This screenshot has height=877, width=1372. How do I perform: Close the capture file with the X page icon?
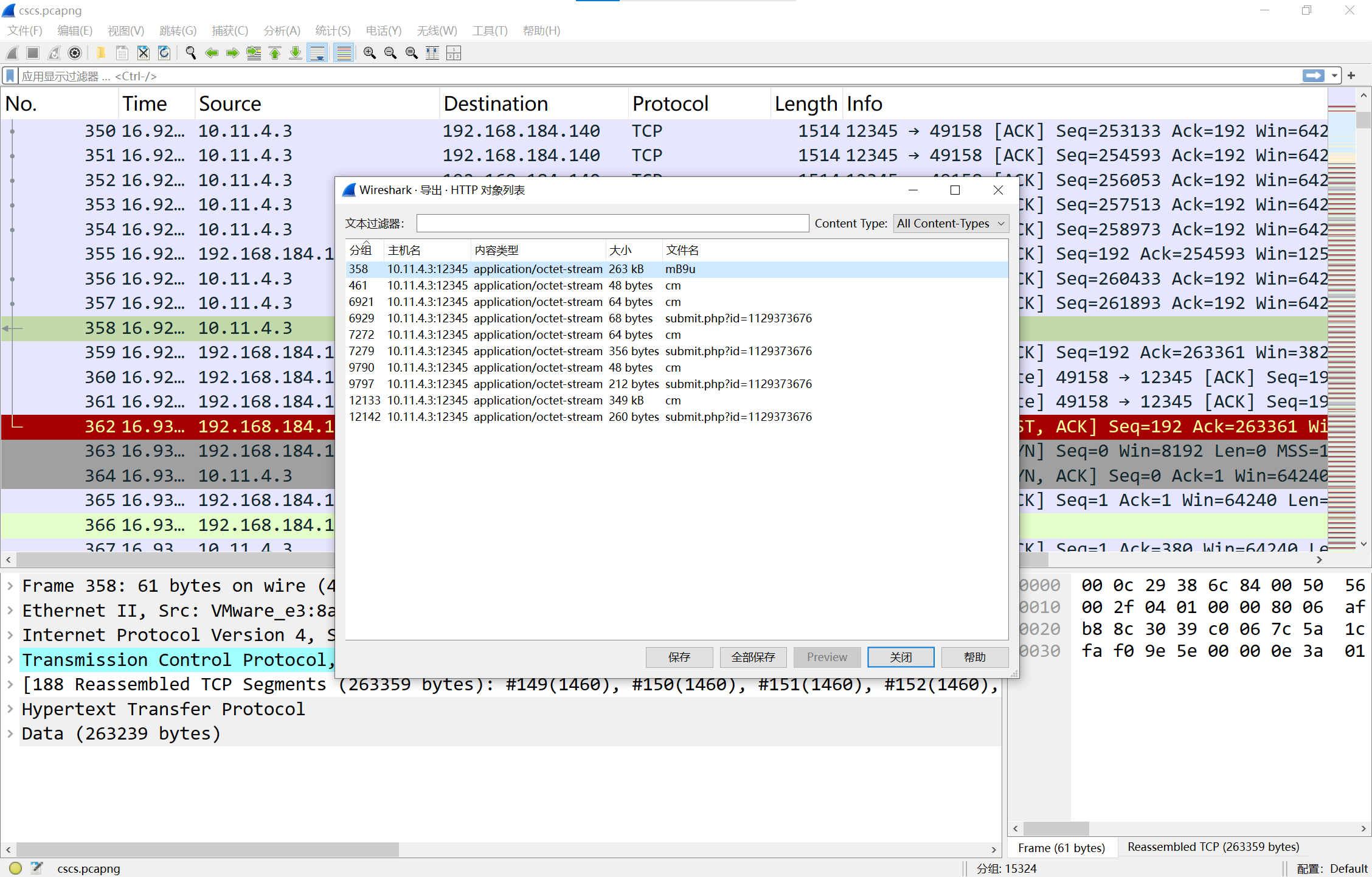143,54
